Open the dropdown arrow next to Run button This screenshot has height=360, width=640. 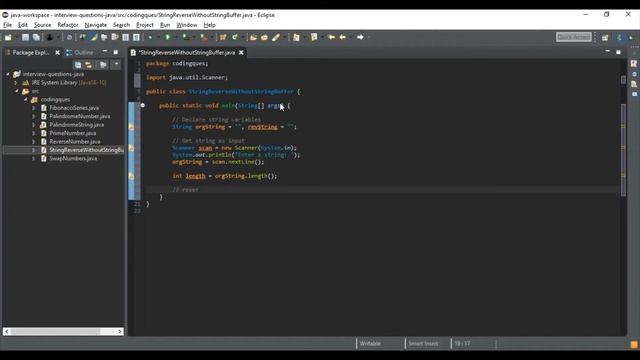click(176, 37)
